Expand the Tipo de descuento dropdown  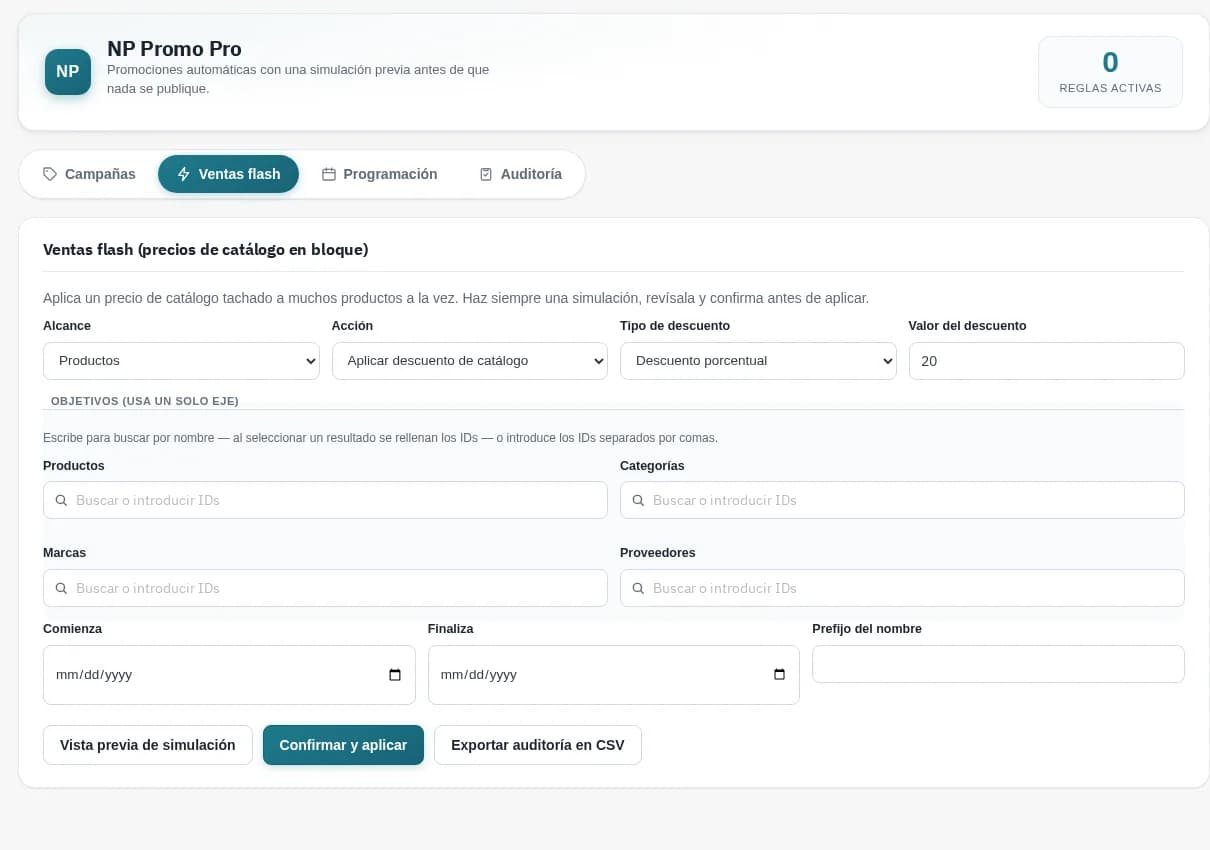point(758,361)
